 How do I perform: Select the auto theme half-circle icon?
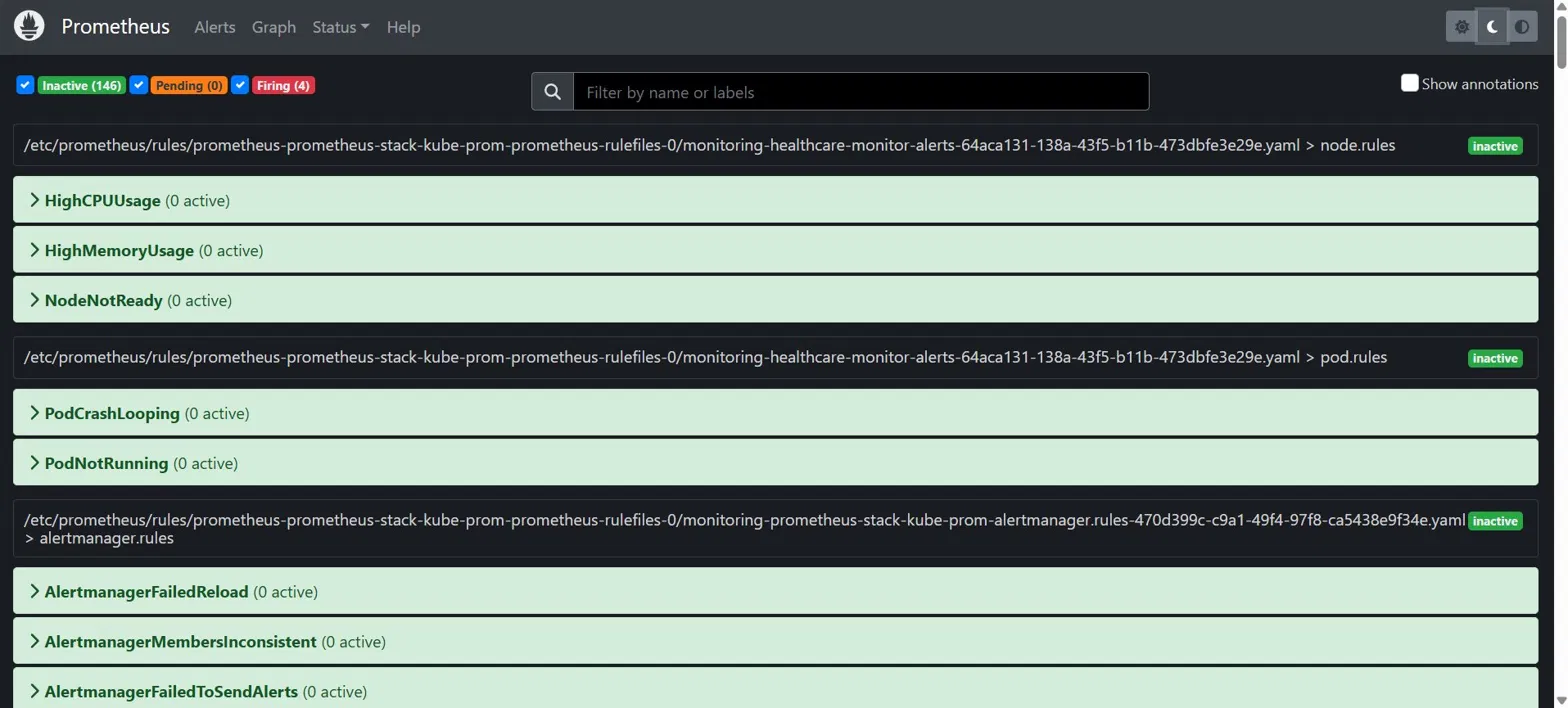[x=1522, y=27]
